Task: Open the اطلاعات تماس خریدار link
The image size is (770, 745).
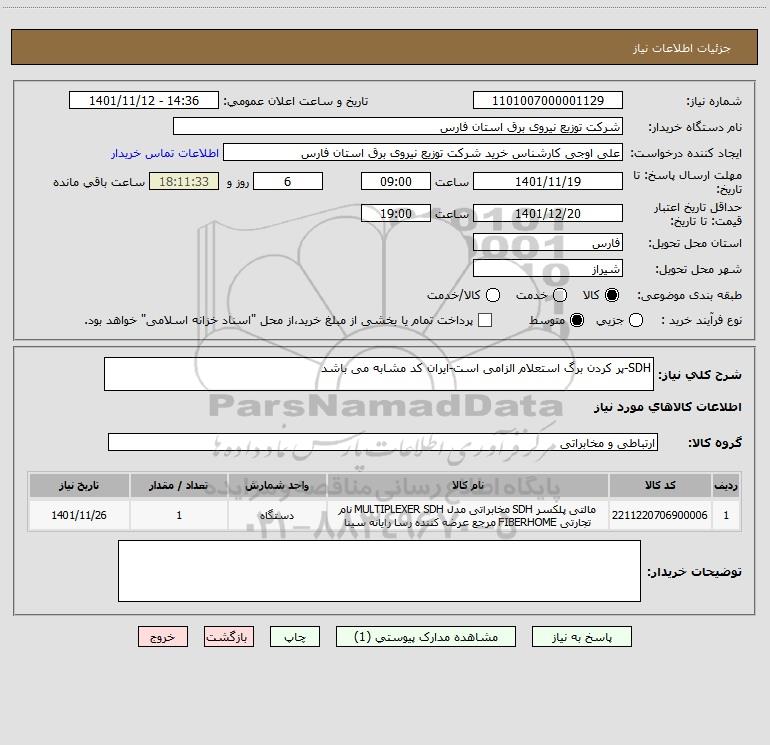Action: tap(165, 153)
